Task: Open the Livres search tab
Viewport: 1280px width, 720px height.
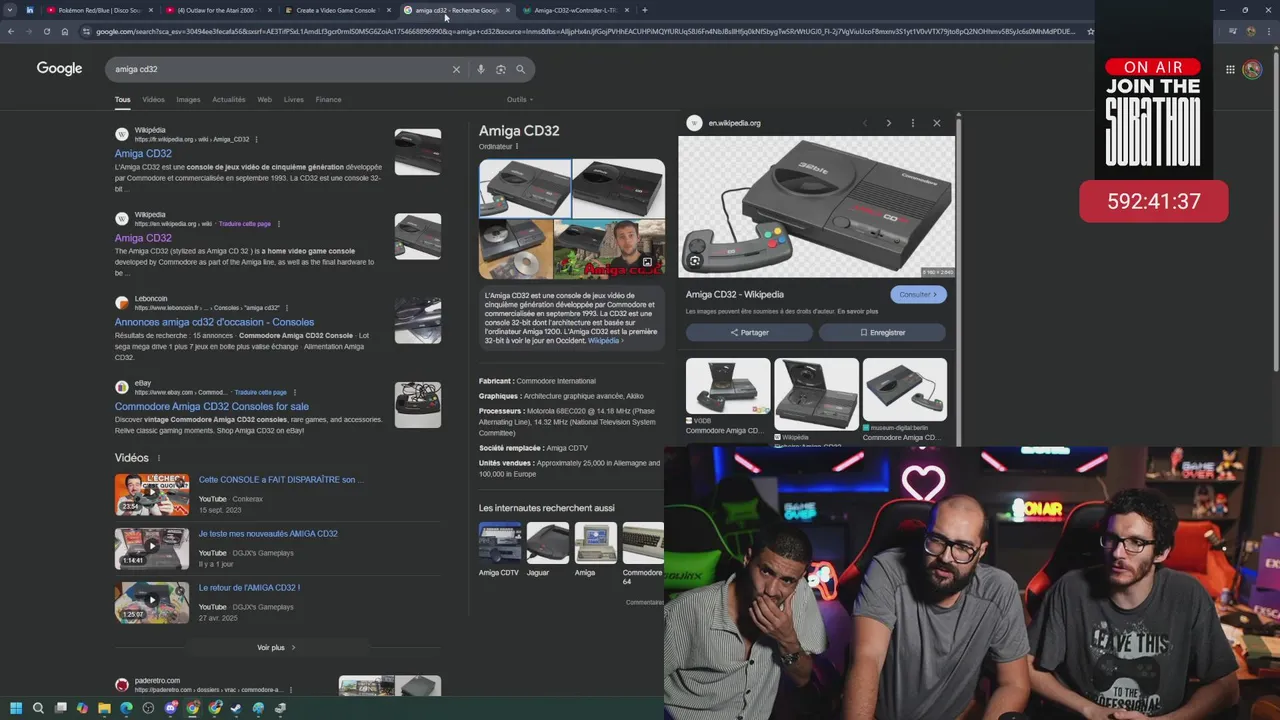Action: [293, 99]
